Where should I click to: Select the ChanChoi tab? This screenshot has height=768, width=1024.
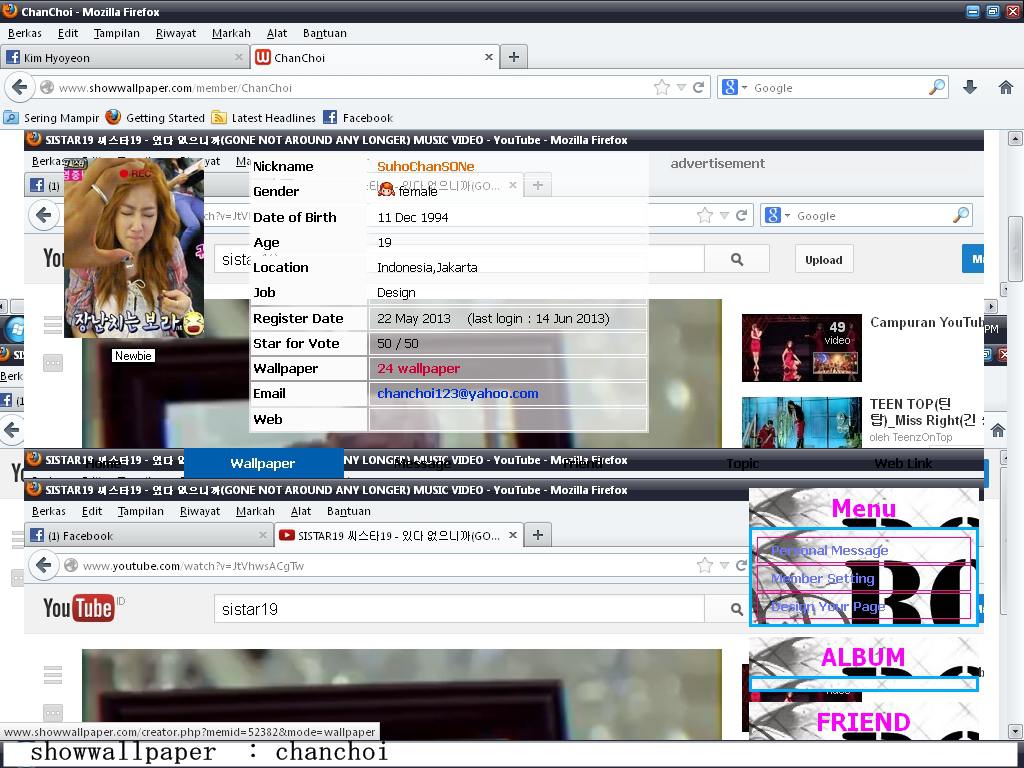tap(376, 57)
